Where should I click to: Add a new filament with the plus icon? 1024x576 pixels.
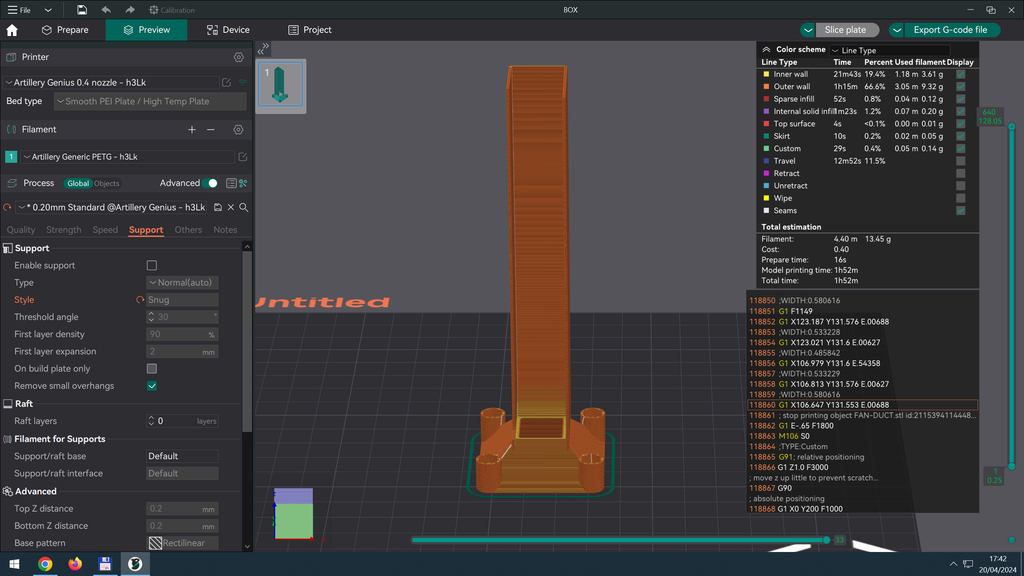[x=192, y=129]
